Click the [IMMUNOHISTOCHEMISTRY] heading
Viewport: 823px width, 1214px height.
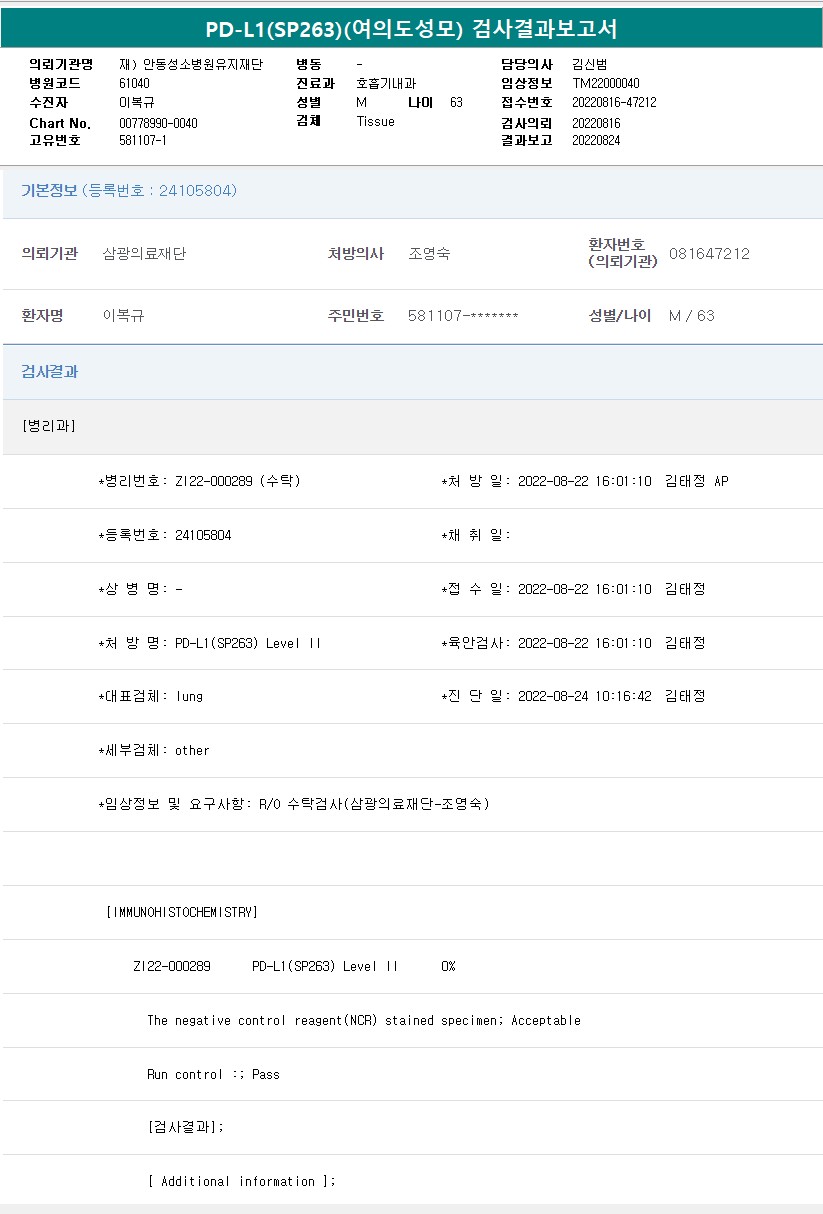coord(181,912)
